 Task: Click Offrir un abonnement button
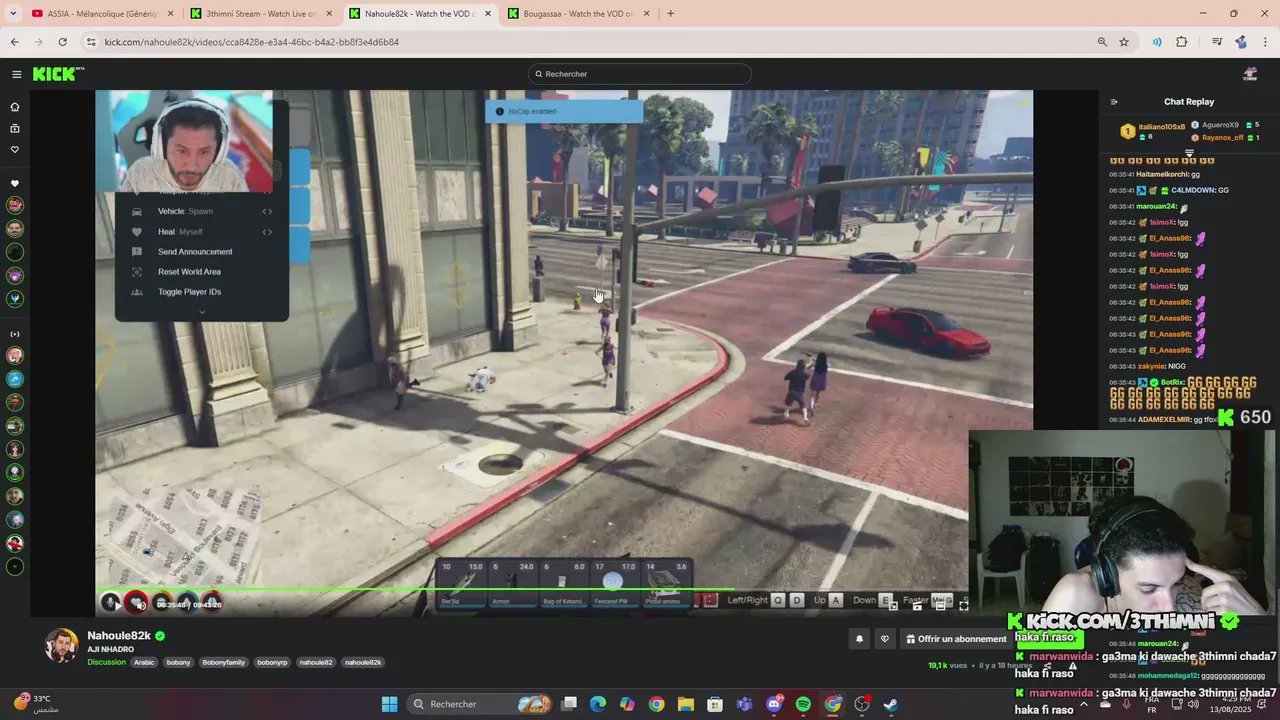click(956, 639)
